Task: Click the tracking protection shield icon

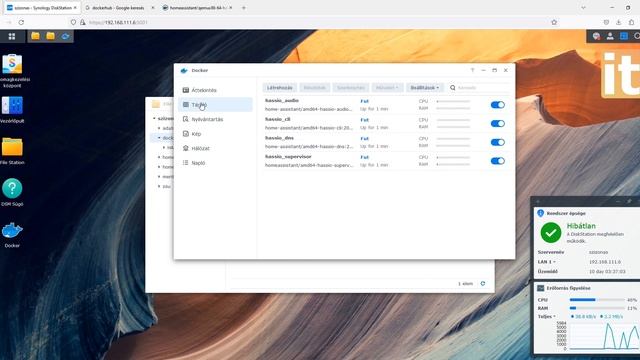Action: pyautogui.click(x=73, y=22)
